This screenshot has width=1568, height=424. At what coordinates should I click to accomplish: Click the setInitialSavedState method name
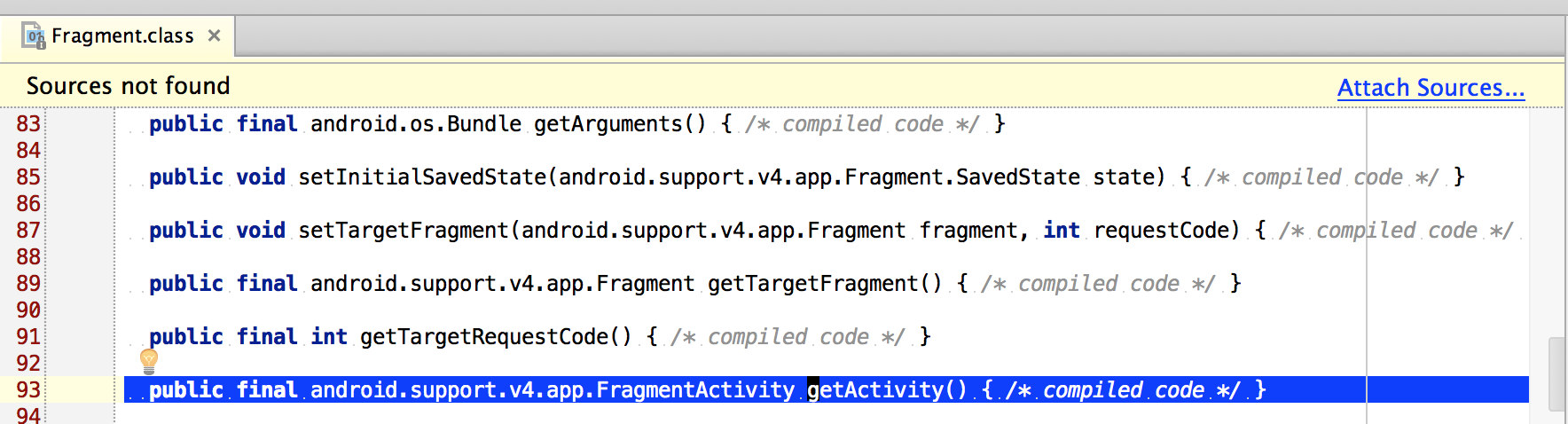click(422, 177)
